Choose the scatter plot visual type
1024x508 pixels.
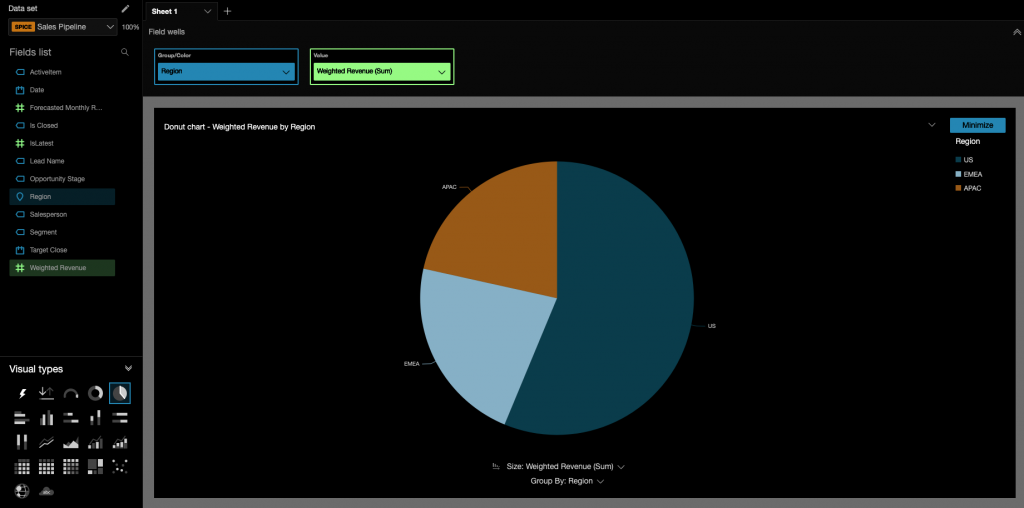click(x=120, y=466)
